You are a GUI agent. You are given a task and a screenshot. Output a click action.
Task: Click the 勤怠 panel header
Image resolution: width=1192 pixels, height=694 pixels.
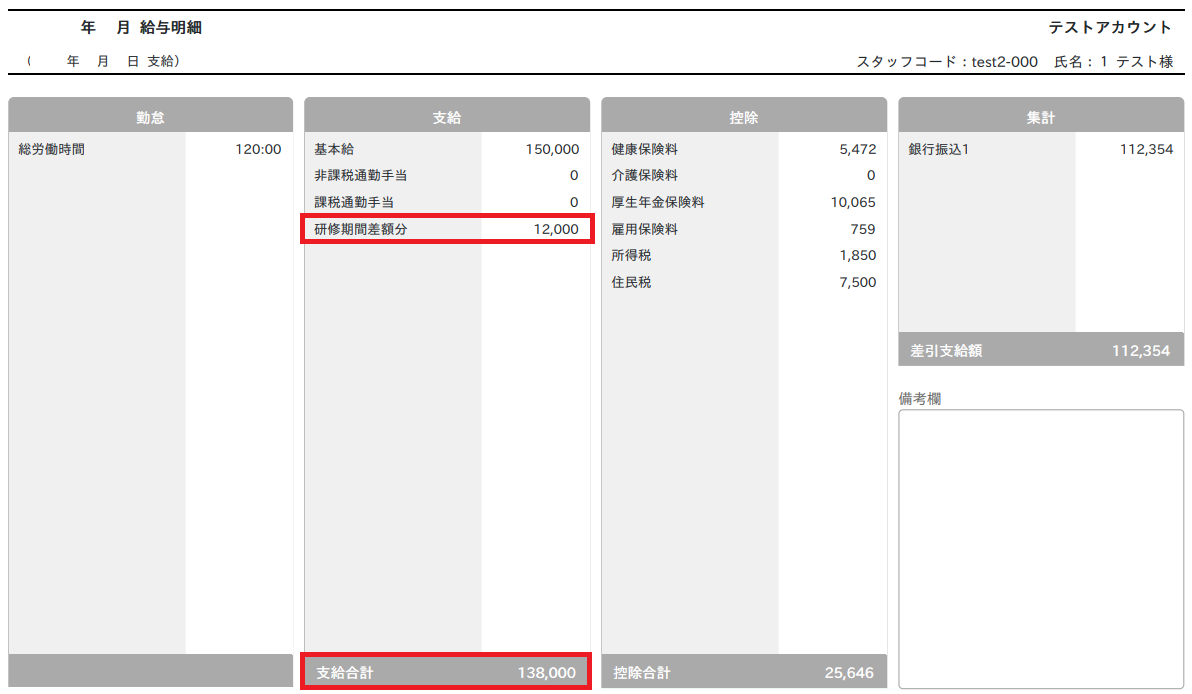coord(150,117)
